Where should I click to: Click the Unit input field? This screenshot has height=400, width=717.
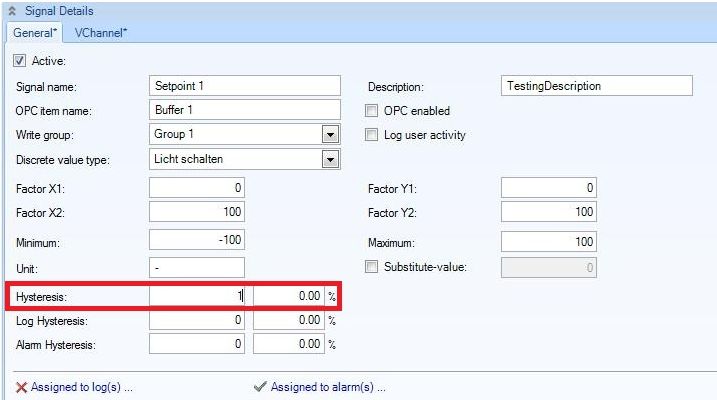tap(196, 267)
